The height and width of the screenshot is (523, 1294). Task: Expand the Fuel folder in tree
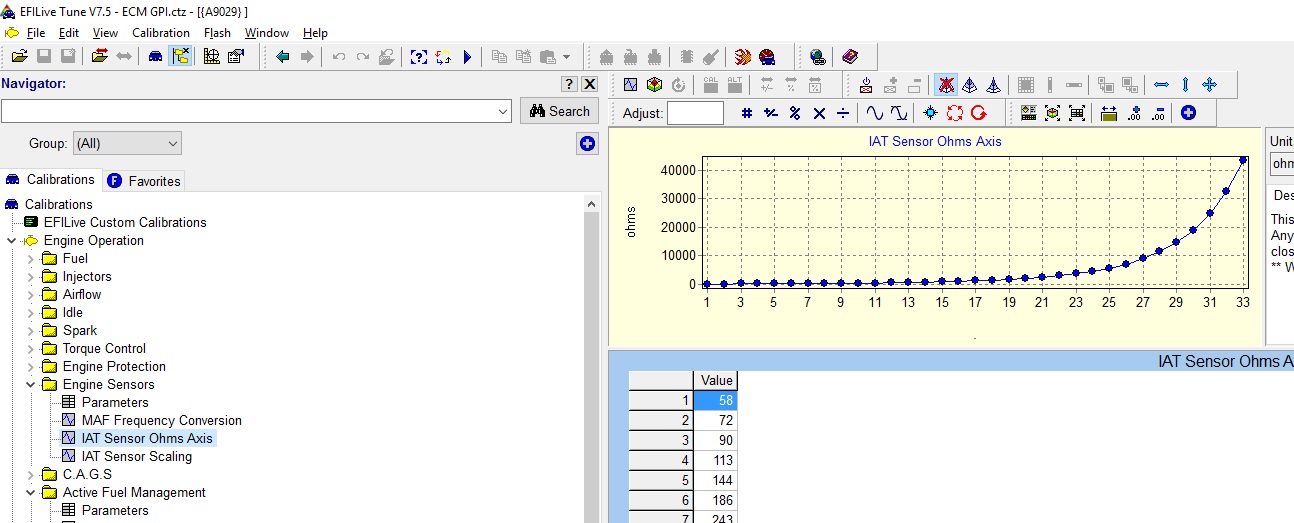coord(31,258)
